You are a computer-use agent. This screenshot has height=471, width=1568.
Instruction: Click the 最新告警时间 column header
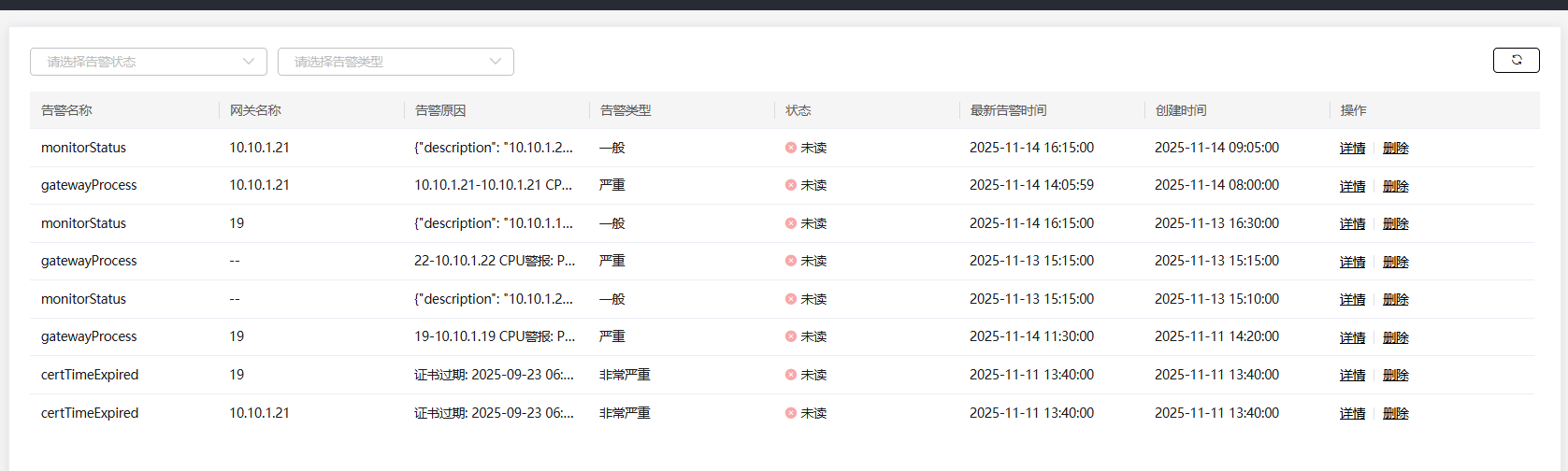(1008, 110)
